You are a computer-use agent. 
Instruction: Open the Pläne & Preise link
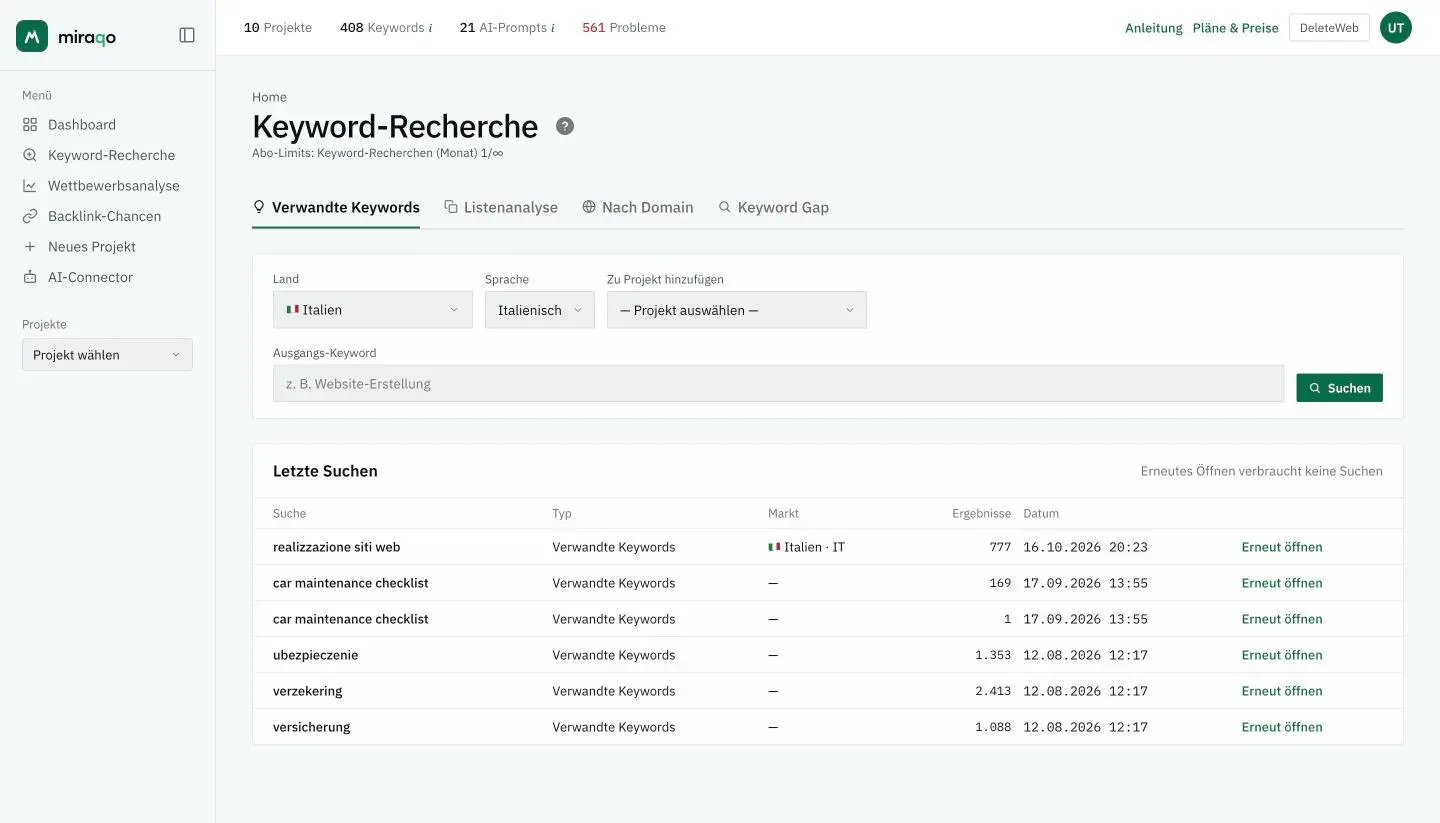click(1235, 28)
